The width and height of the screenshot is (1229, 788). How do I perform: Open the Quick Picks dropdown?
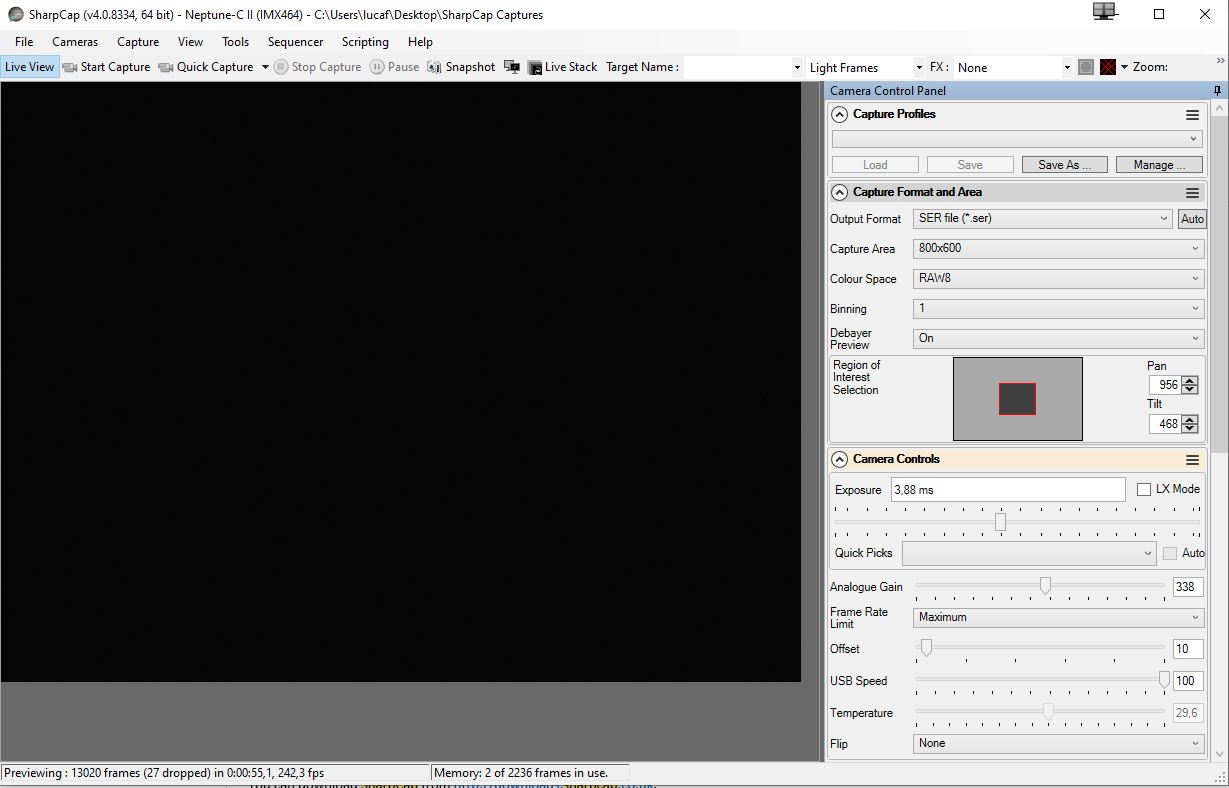tap(1029, 553)
